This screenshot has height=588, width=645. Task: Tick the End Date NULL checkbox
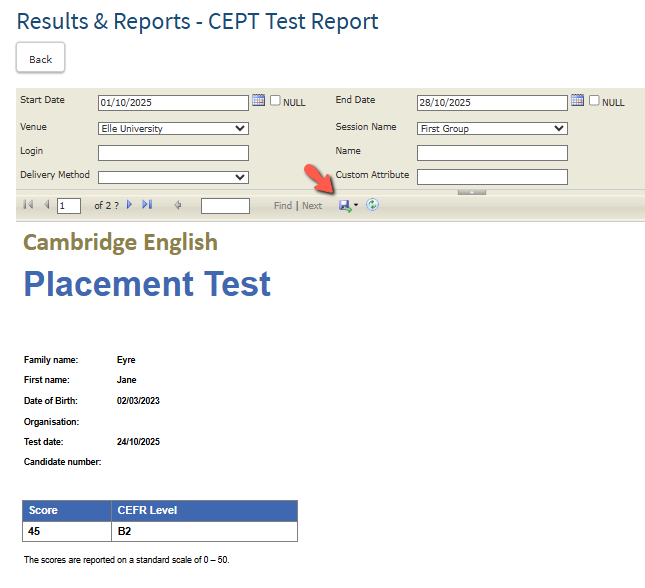point(594,100)
